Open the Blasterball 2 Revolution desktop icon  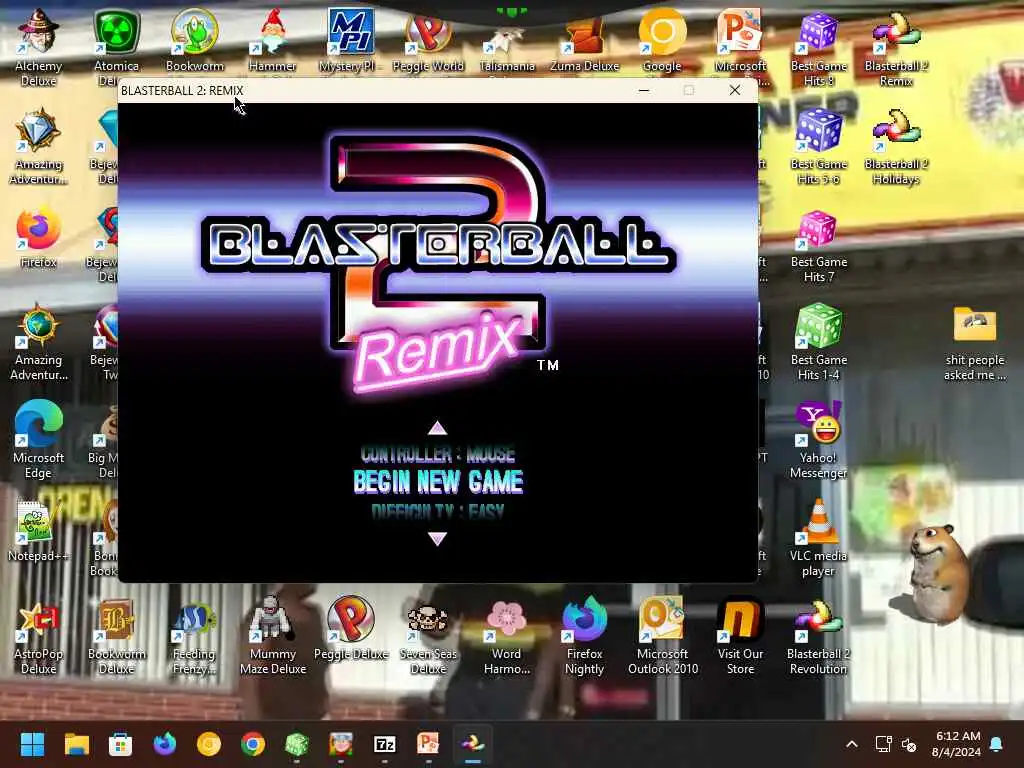click(x=818, y=636)
